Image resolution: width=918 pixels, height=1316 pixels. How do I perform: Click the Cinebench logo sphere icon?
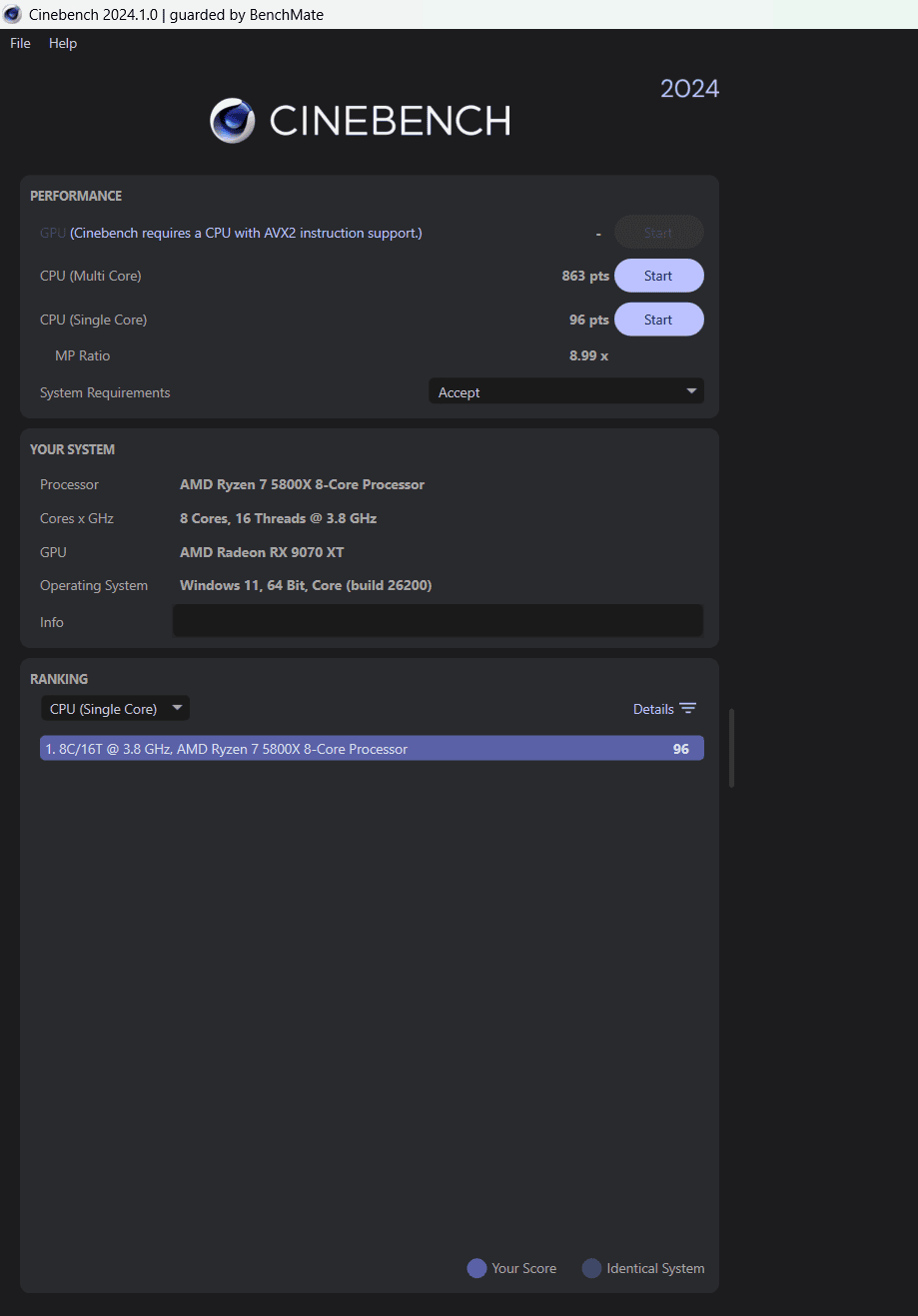[233, 121]
